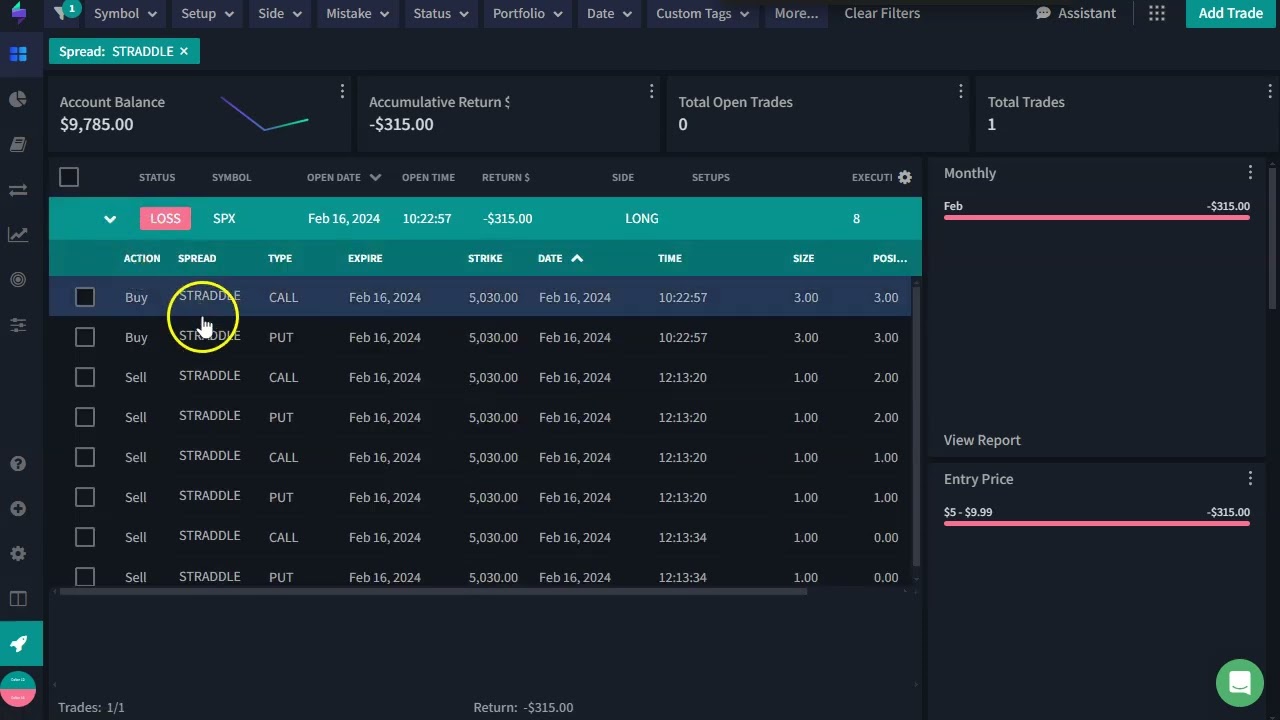Screen dimensions: 1280x720
Task: Sort trades by Open Date column
Action: pos(344,177)
